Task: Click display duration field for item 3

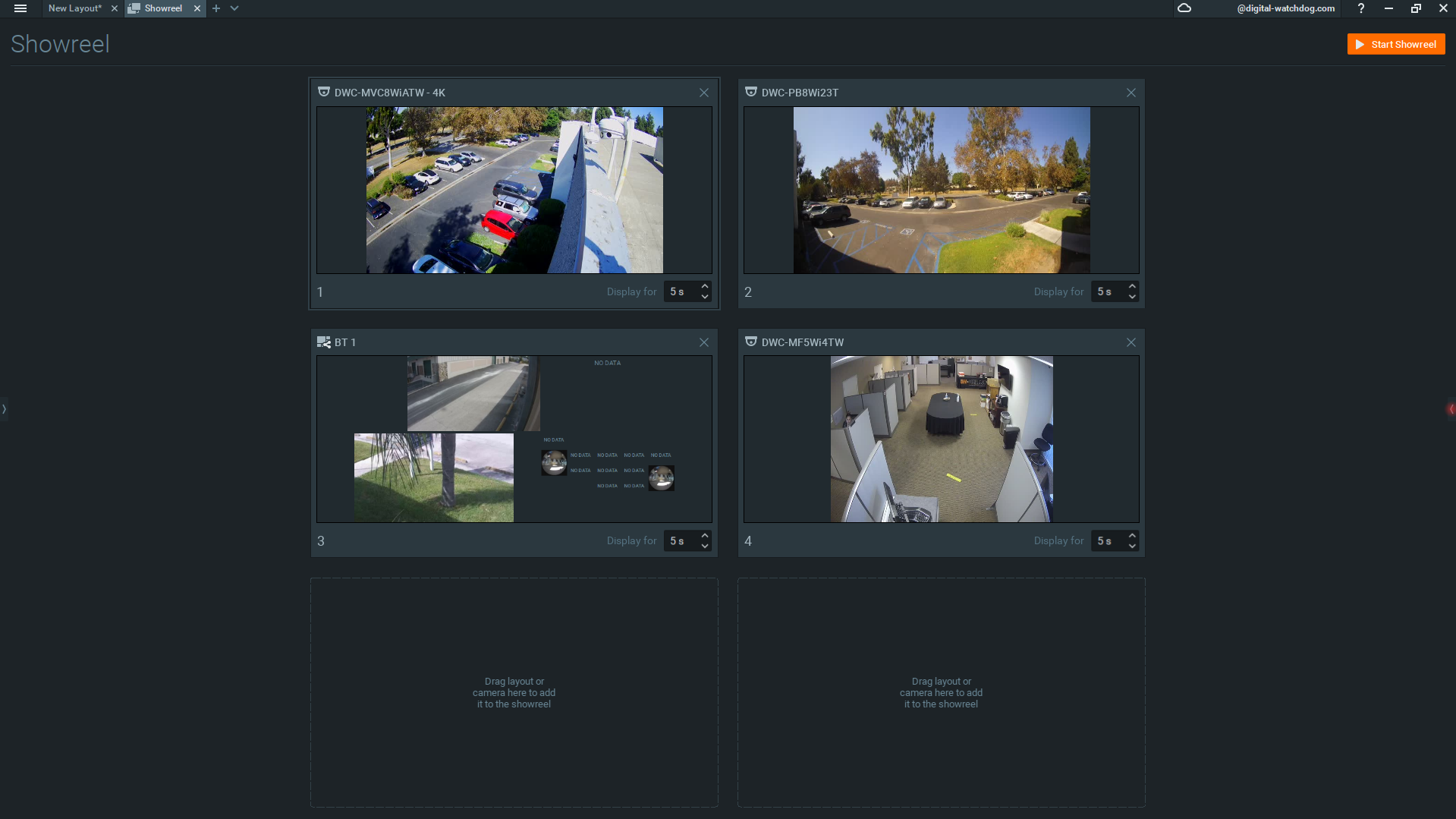Action: [x=679, y=541]
